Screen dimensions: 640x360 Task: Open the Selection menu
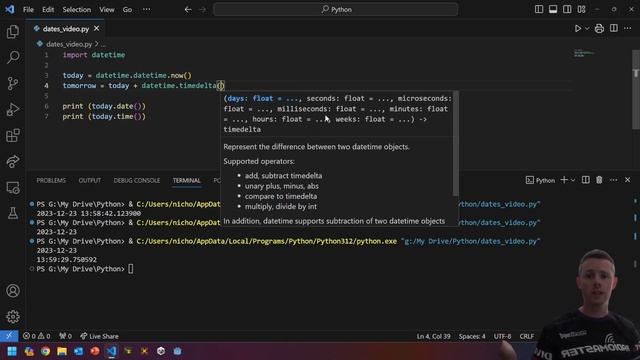(x=77, y=9)
